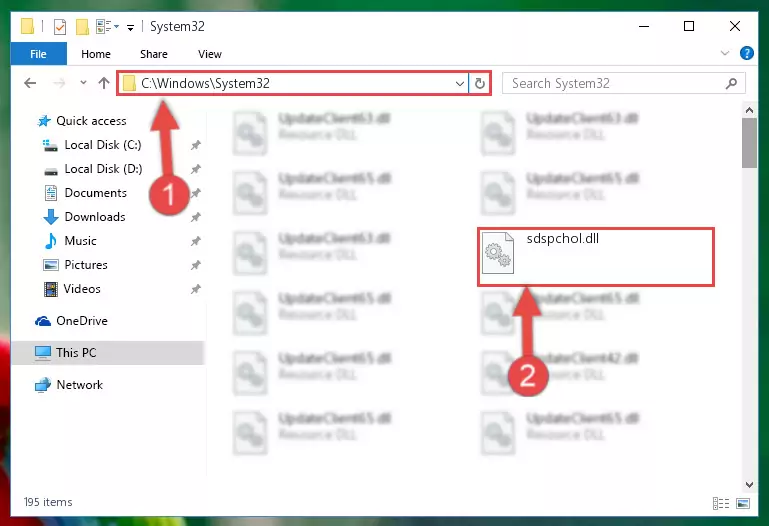This screenshot has height=526, width=769.
Task: Go up one folder level
Action: click(x=103, y=83)
